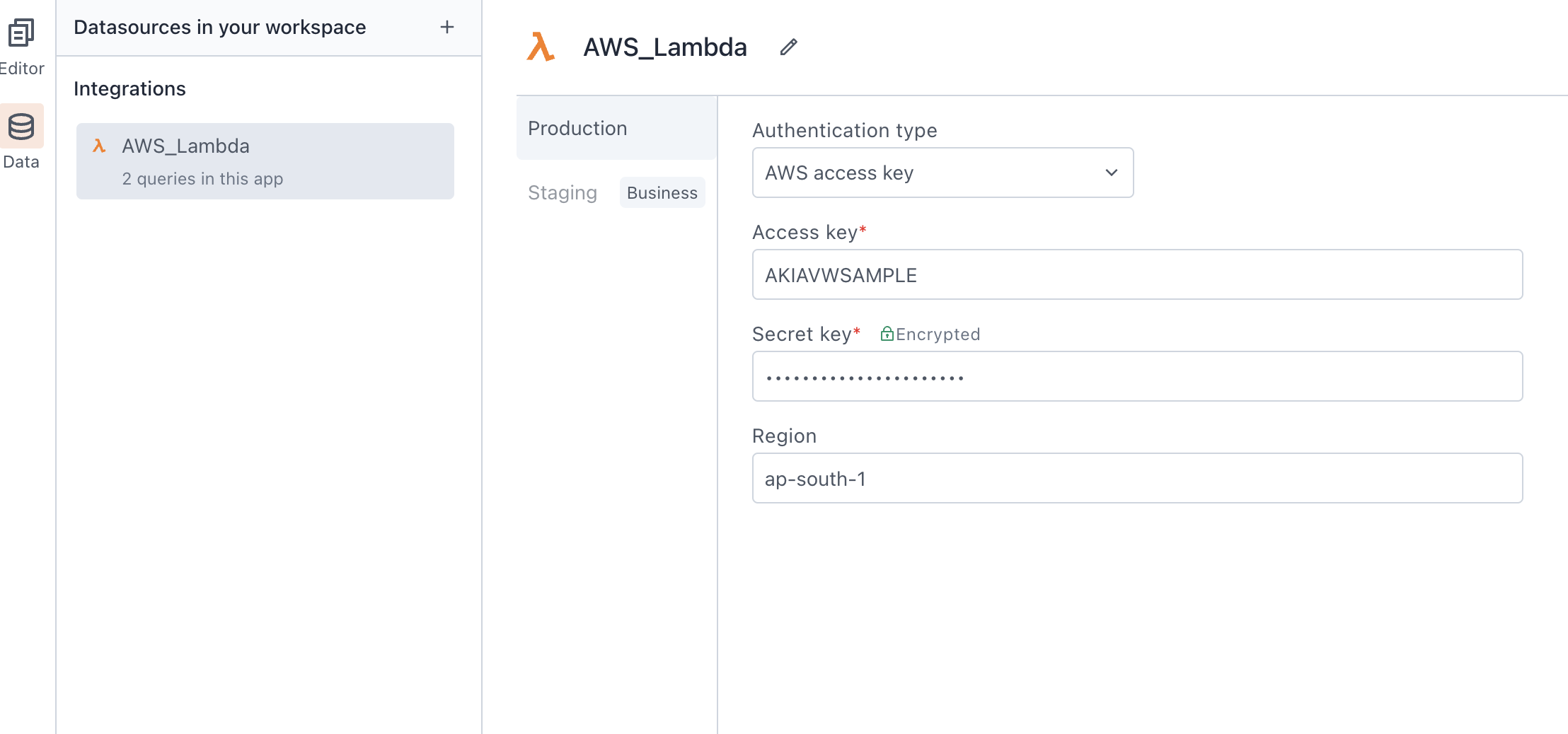
Task: Expand the AWS access key selector chevron
Action: (1110, 173)
